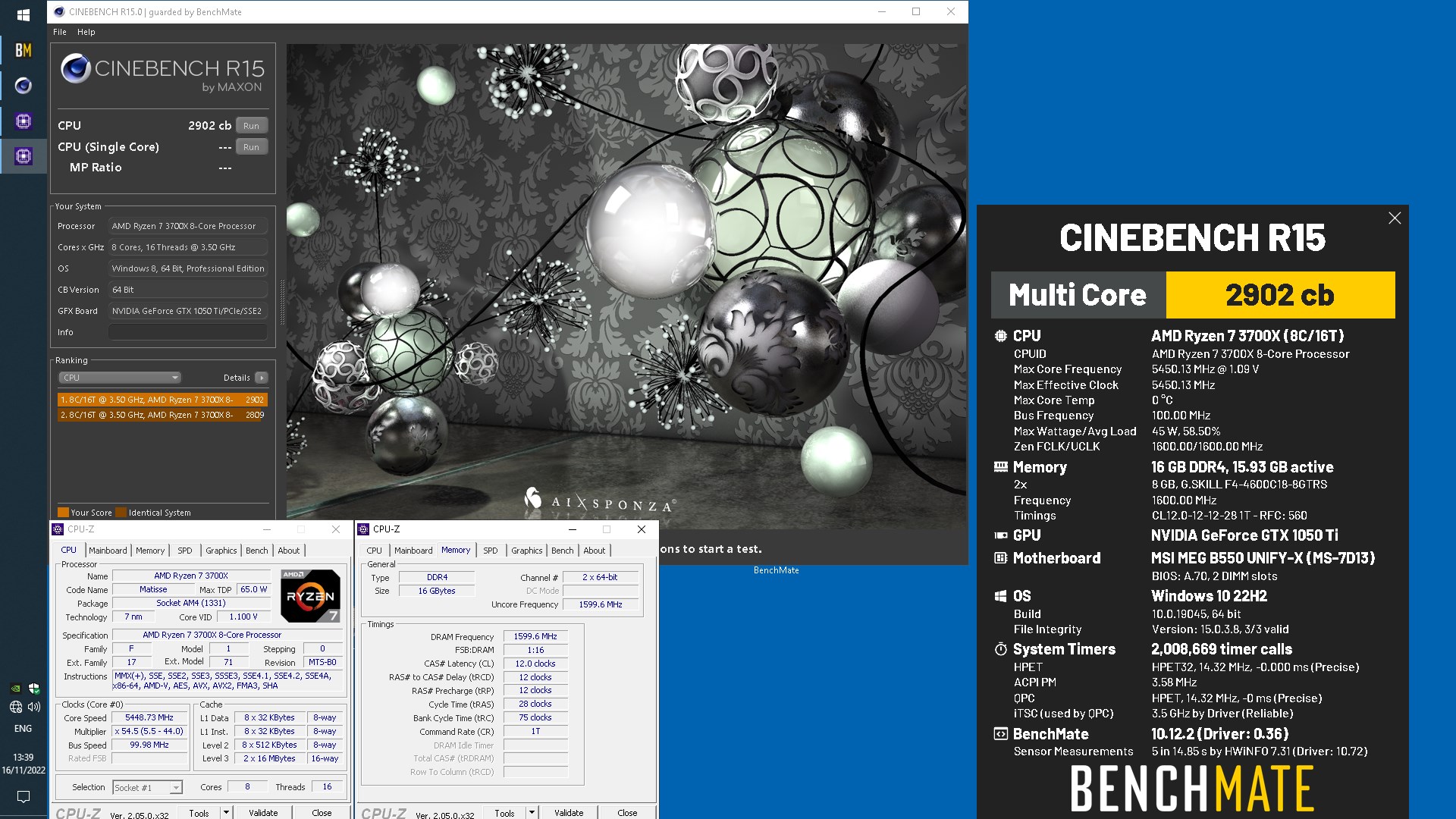Click the Memory icon in BenchMate panel
Screen dimensions: 1456x819
1000,467
